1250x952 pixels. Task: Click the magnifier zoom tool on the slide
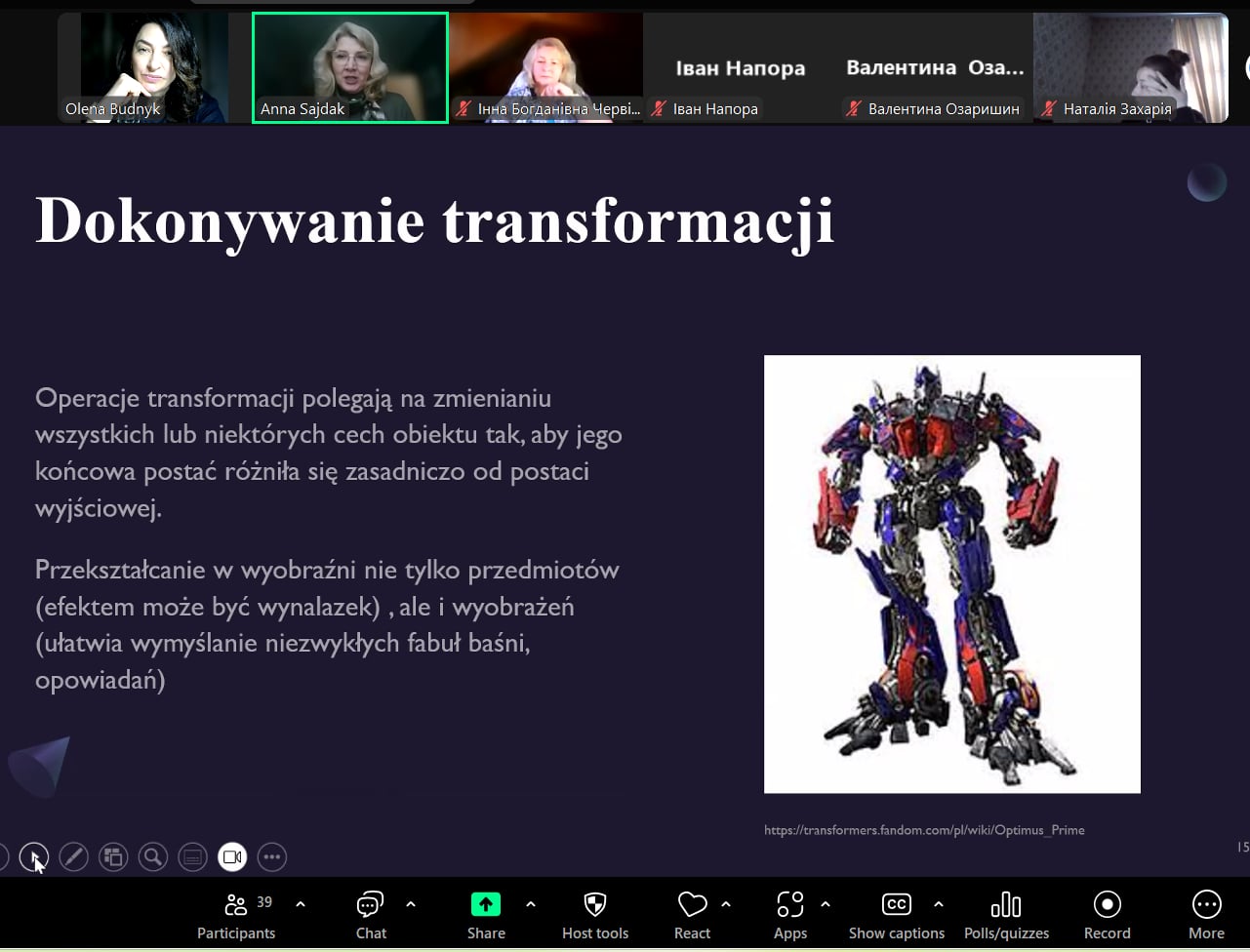point(152,857)
